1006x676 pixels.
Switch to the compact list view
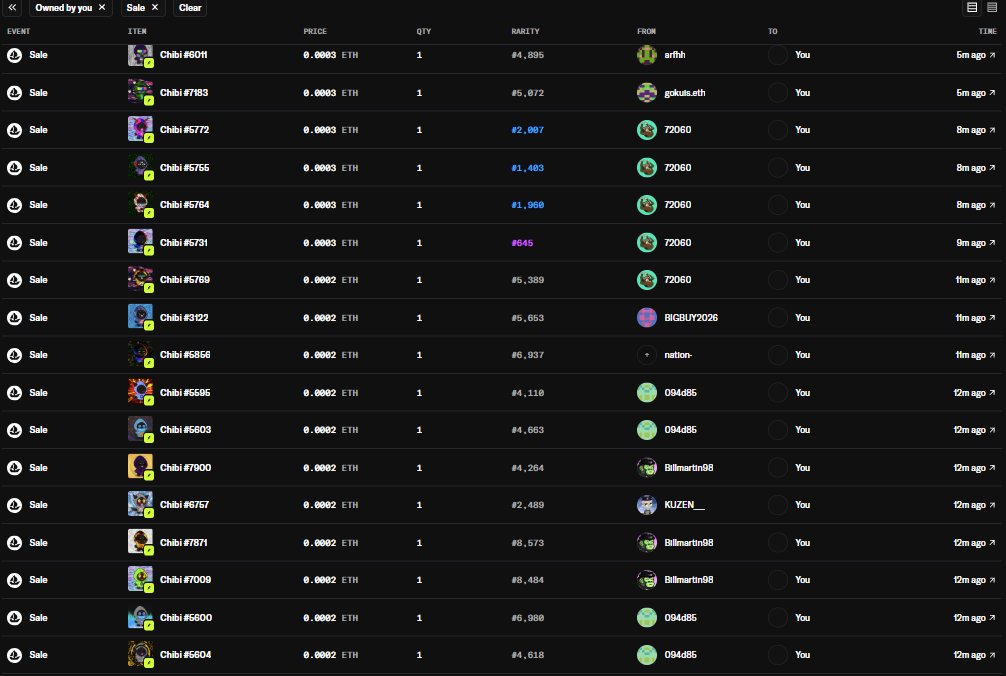pyautogui.click(x=992, y=8)
